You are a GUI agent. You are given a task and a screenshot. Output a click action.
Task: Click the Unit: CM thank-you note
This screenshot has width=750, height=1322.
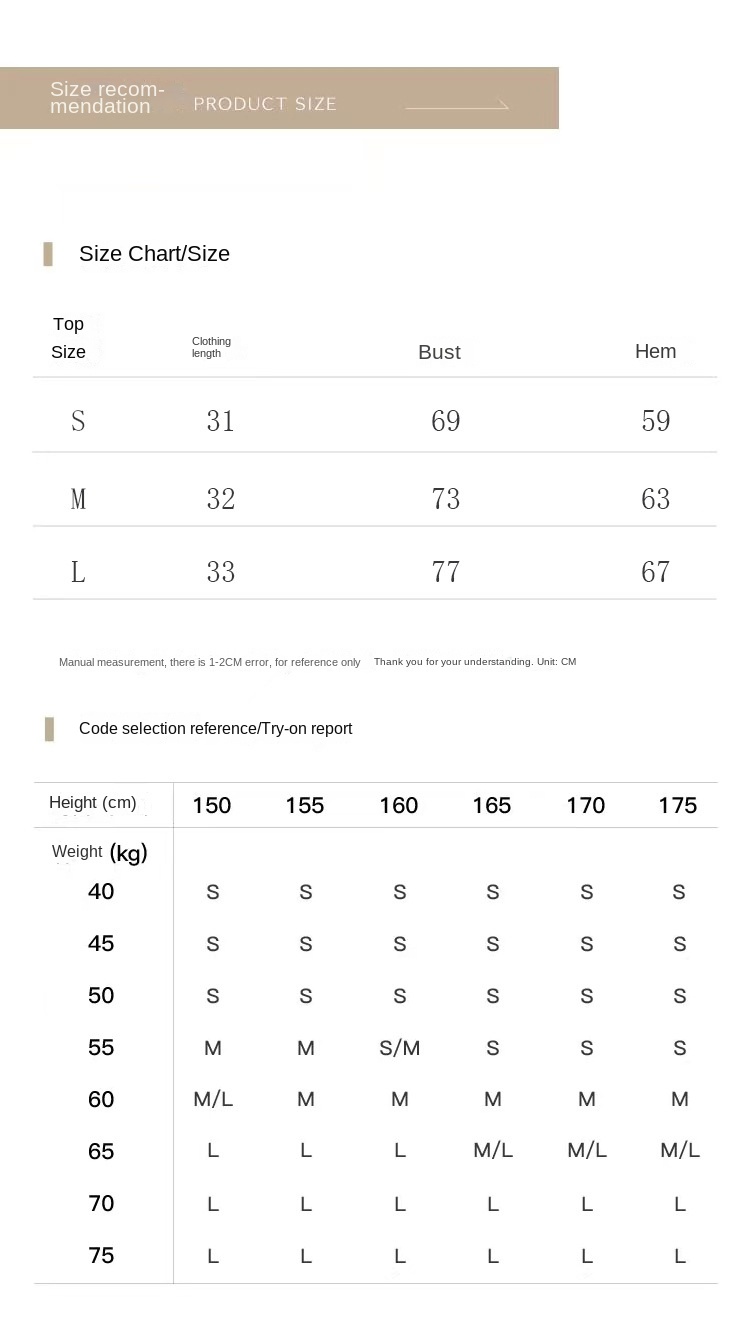point(474,661)
